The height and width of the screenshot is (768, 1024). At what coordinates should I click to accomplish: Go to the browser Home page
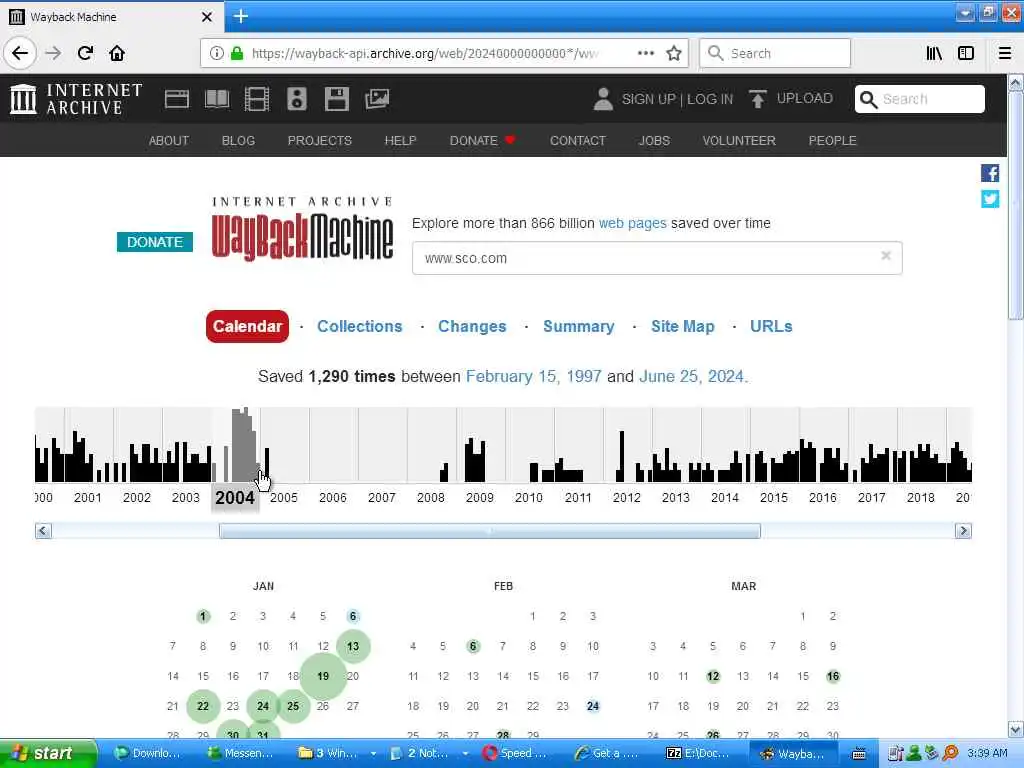[117, 53]
